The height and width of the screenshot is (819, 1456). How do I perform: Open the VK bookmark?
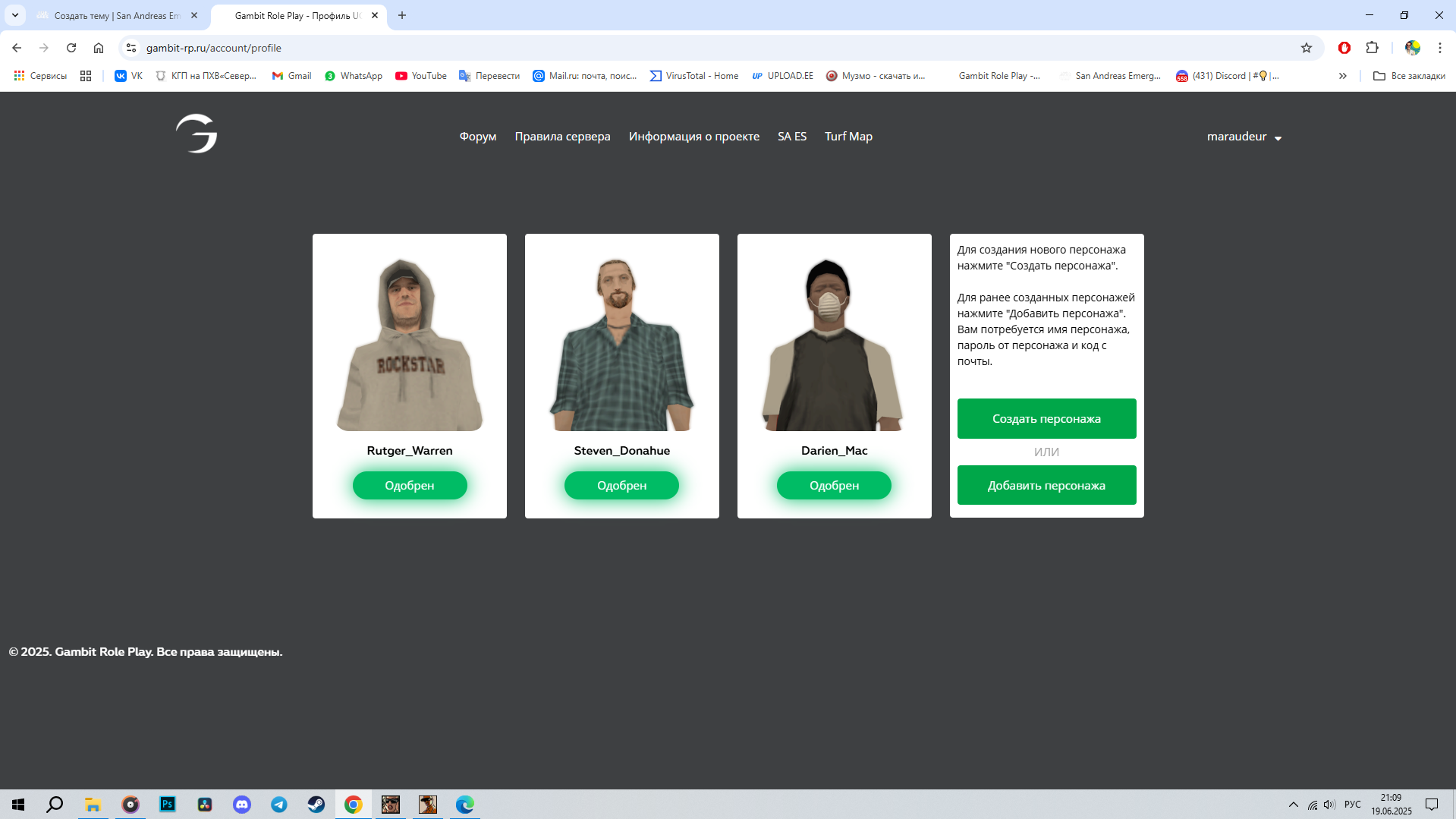(x=128, y=76)
